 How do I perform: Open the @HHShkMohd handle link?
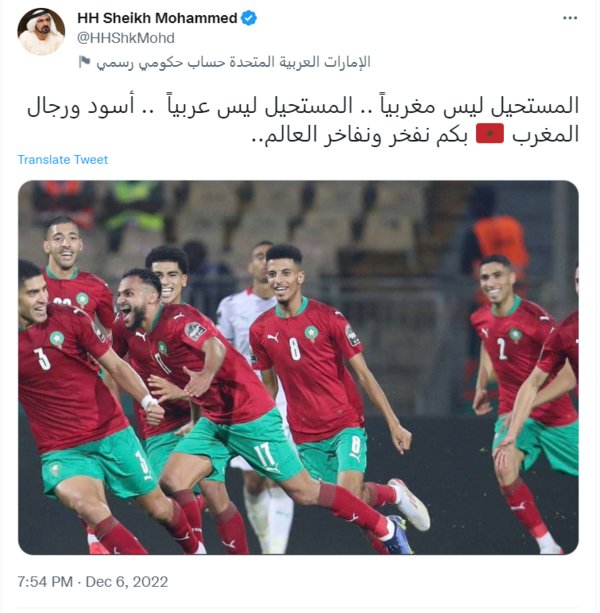point(126,38)
